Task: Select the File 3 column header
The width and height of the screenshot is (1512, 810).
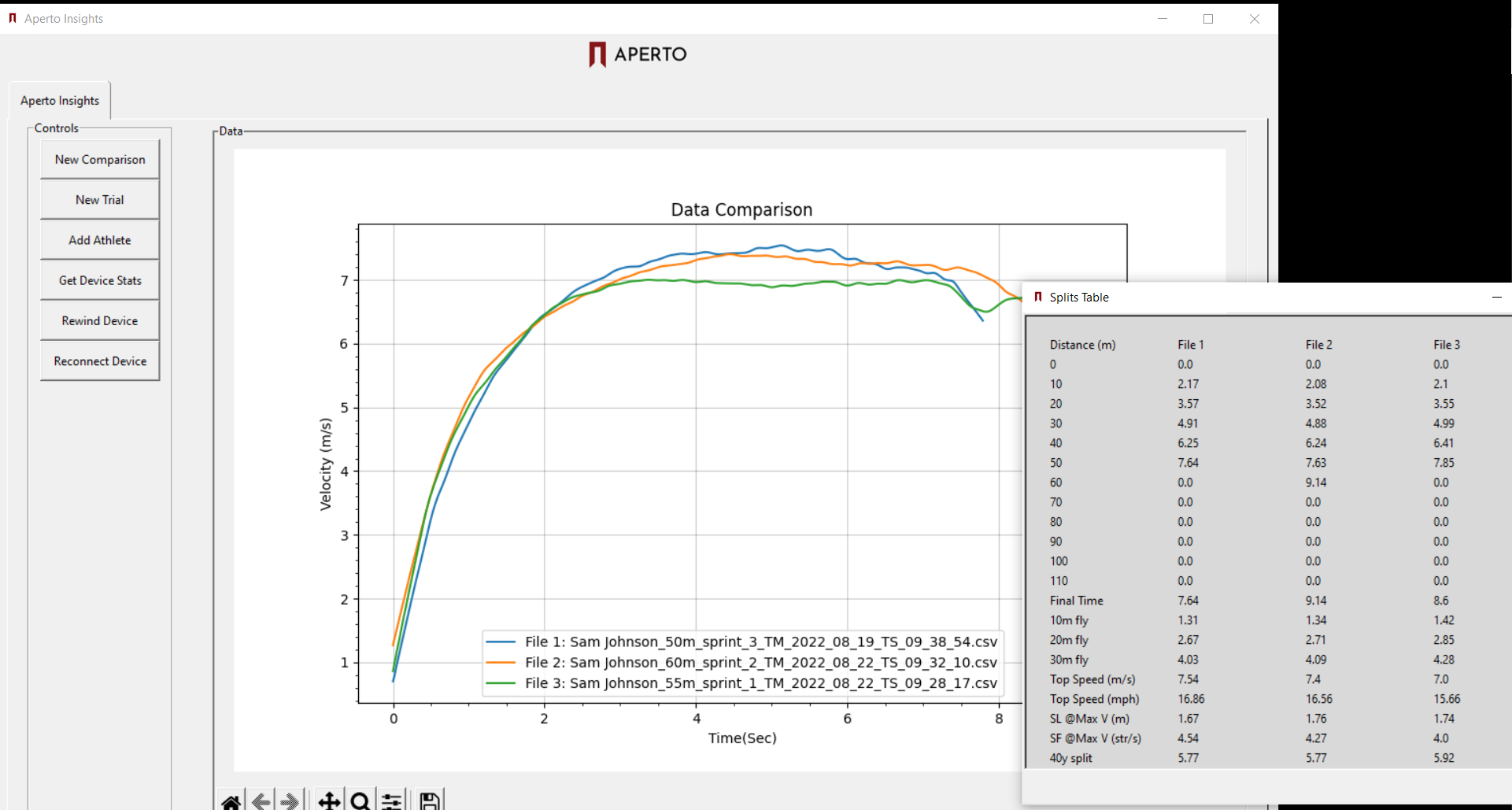Action: tap(1446, 345)
